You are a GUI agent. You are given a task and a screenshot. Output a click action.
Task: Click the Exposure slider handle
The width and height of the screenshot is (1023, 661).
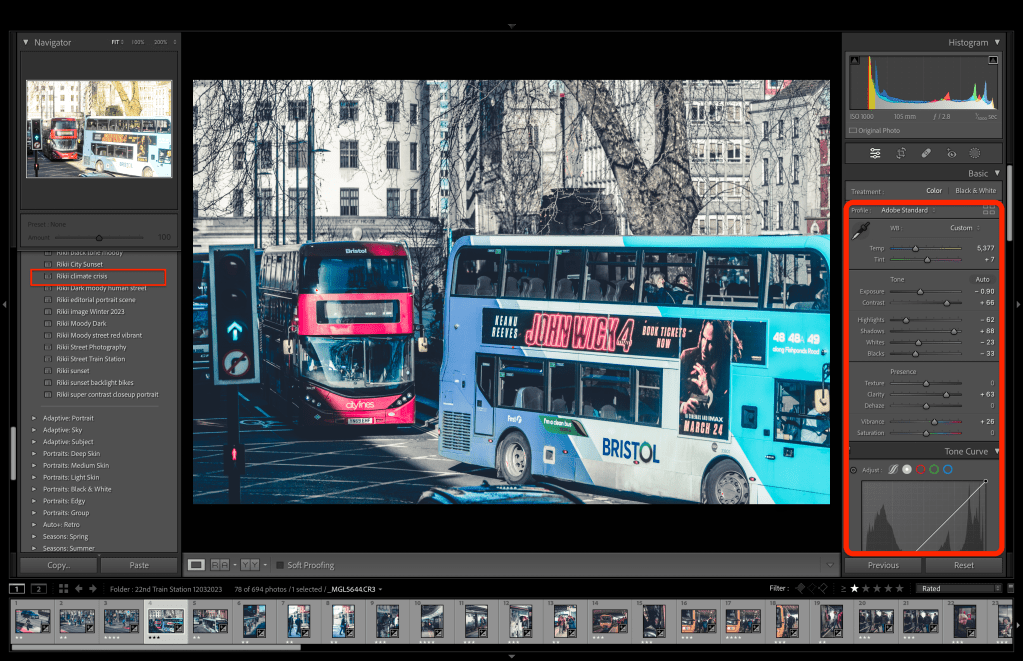pyautogui.click(x=920, y=291)
